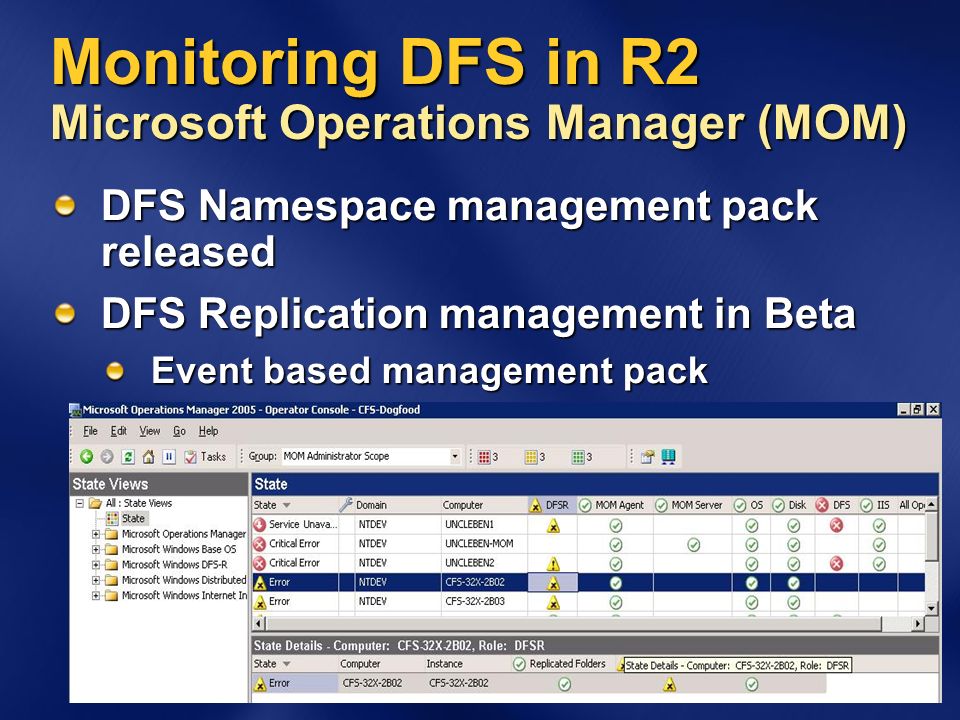Click horizontal scrollbar right arrow

tap(917, 623)
